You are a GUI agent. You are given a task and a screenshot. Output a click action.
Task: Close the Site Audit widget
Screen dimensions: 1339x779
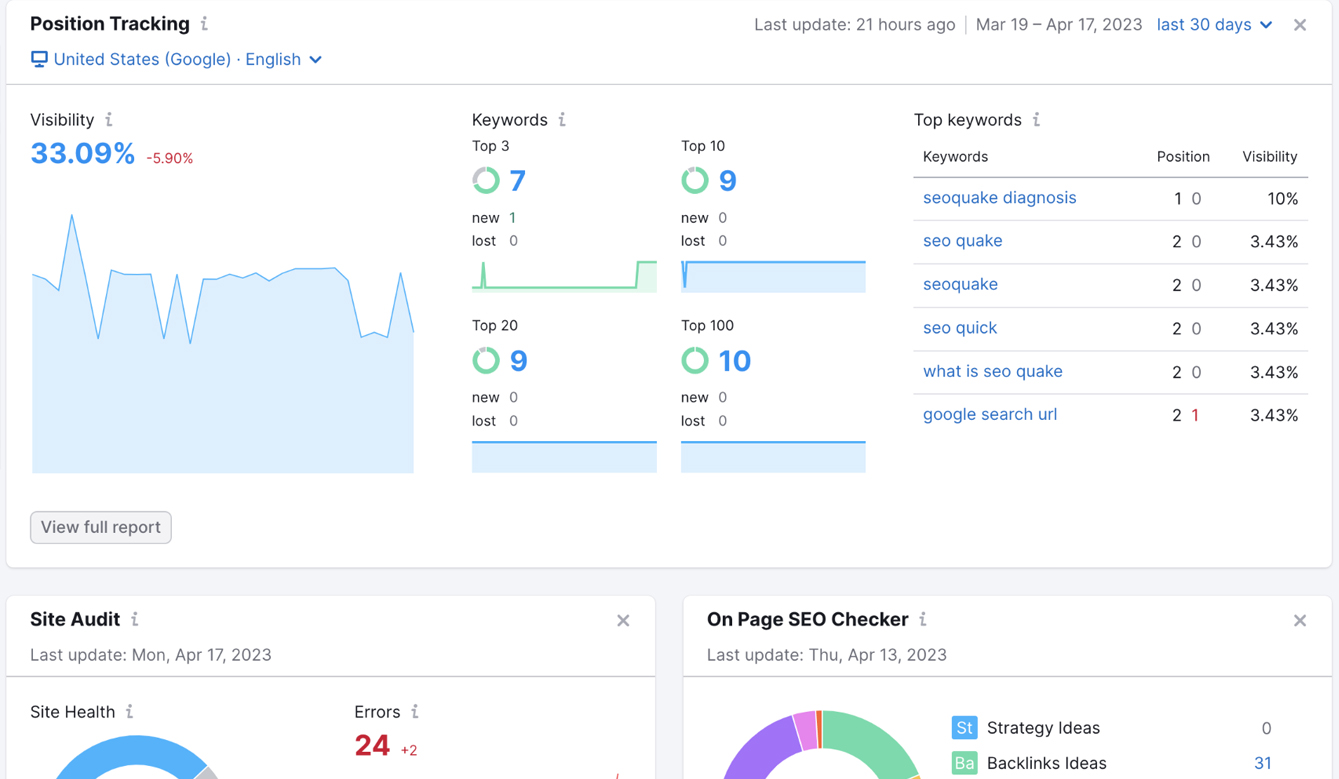click(x=623, y=621)
